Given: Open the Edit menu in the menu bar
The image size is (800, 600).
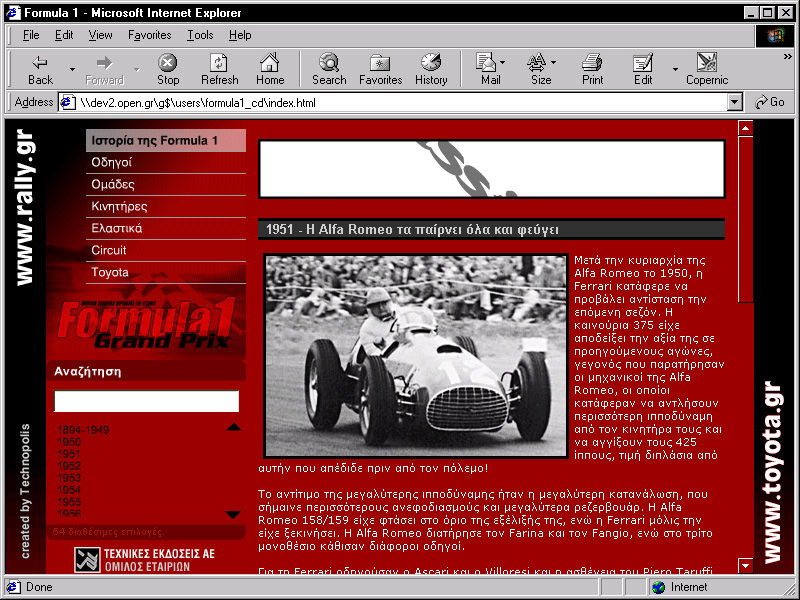Looking at the screenshot, I should [x=64, y=35].
